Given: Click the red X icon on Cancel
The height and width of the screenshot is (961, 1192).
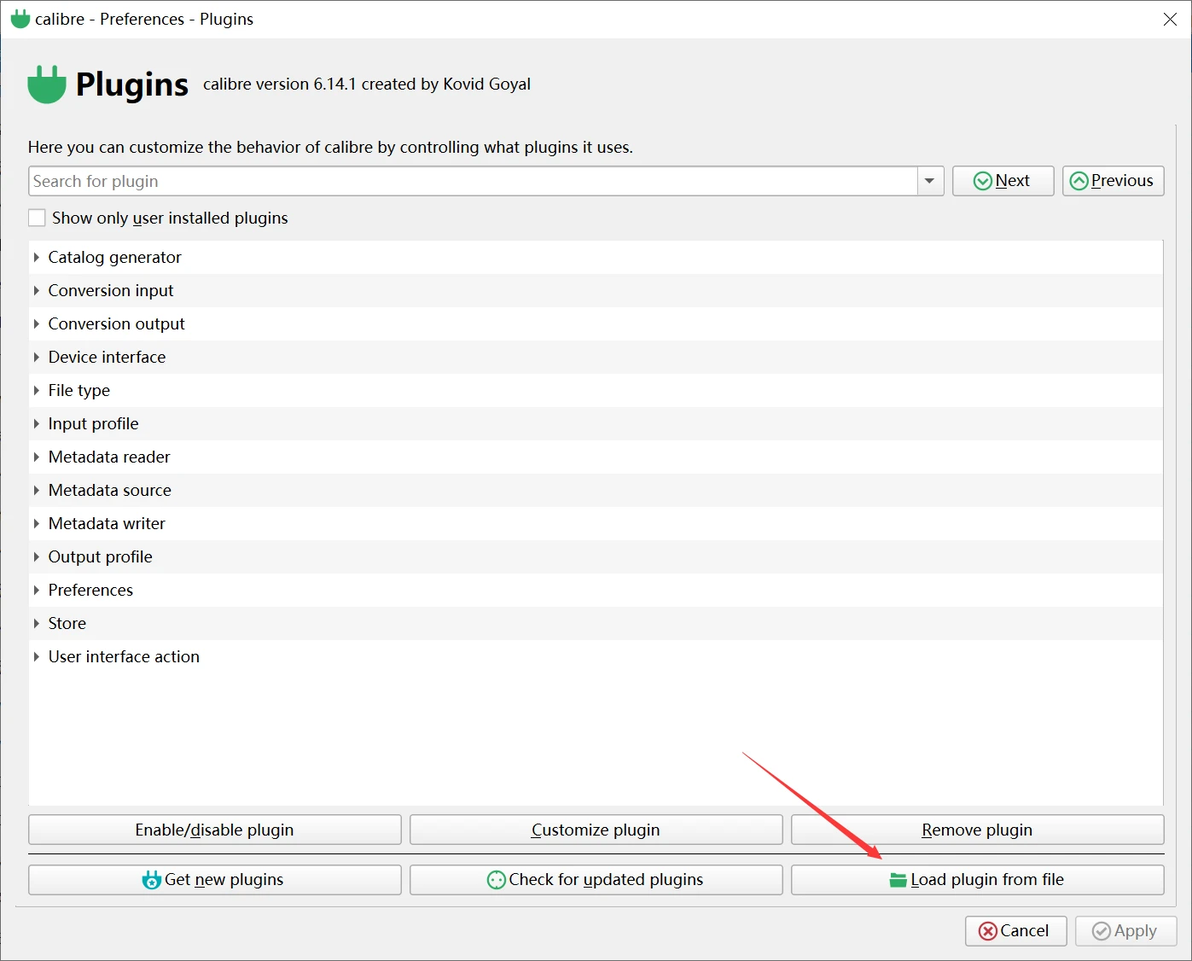Looking at the screenshot, I should pos(988,931).
